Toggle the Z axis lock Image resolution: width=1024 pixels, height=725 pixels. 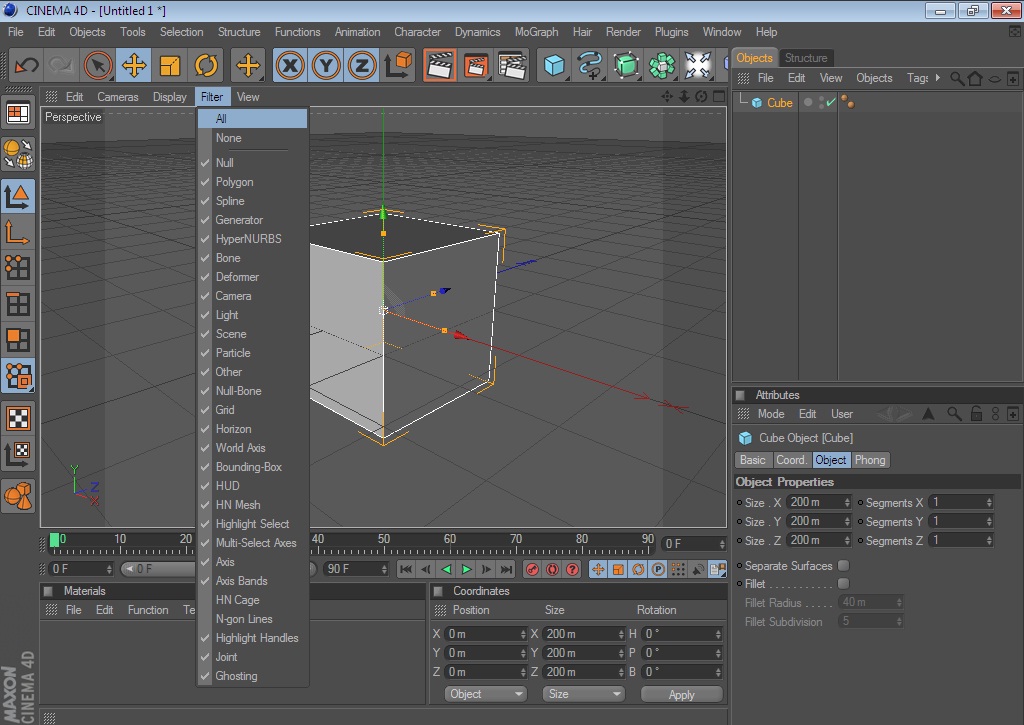click(x=362, y=65)
